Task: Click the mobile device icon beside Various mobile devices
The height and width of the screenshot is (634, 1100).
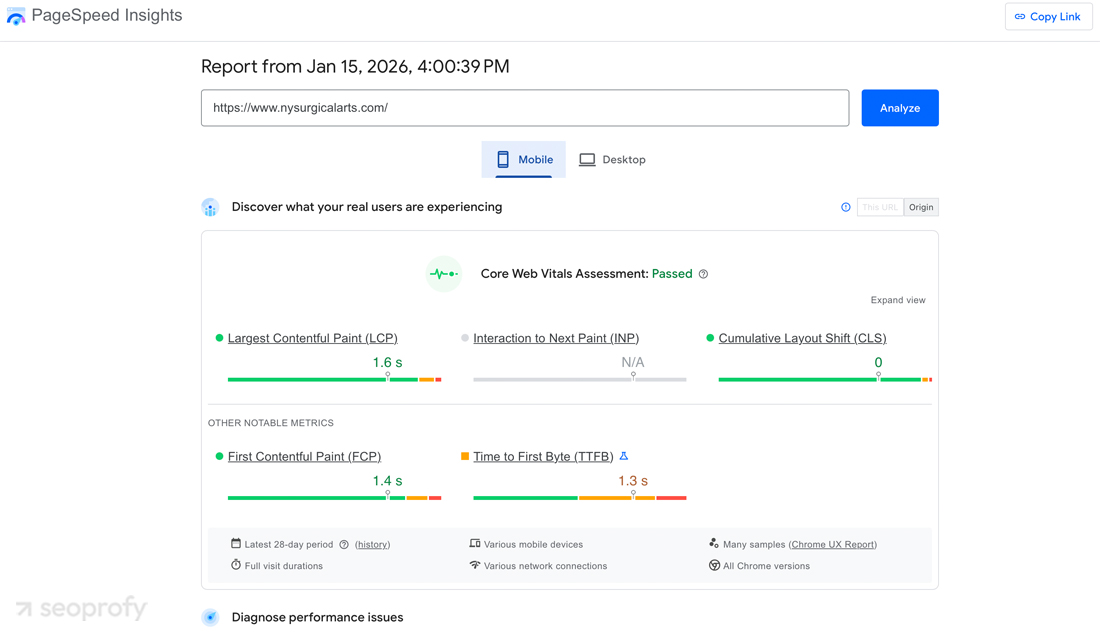Action: (x=473, y=541)
